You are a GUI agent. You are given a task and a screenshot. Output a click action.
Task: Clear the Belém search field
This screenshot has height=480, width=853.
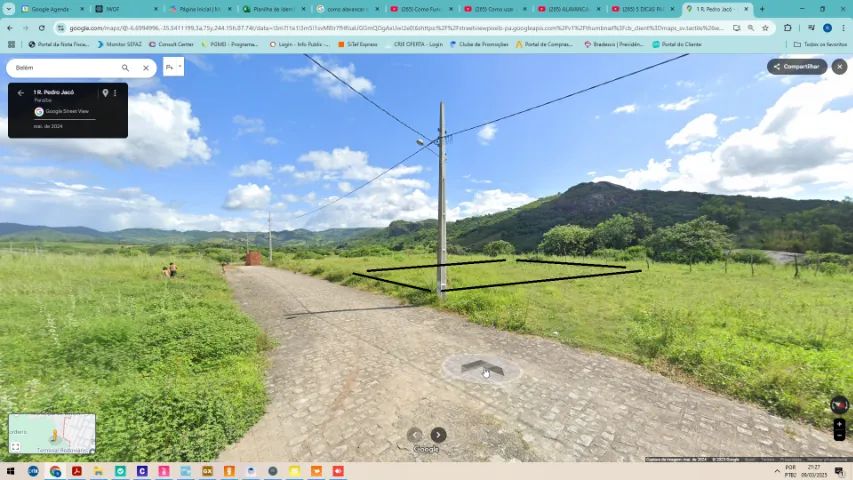[146, 68]
